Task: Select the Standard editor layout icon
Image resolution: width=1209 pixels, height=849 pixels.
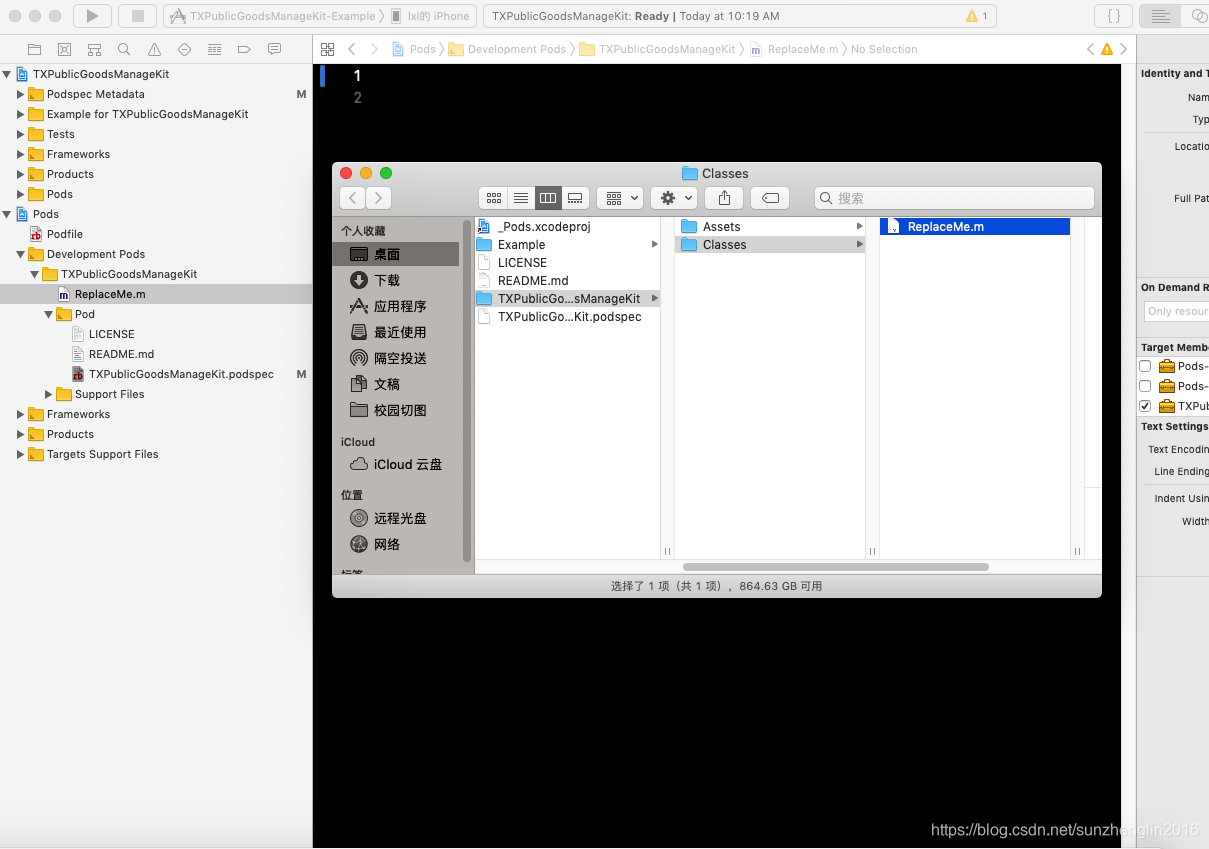Action: 1160,16
